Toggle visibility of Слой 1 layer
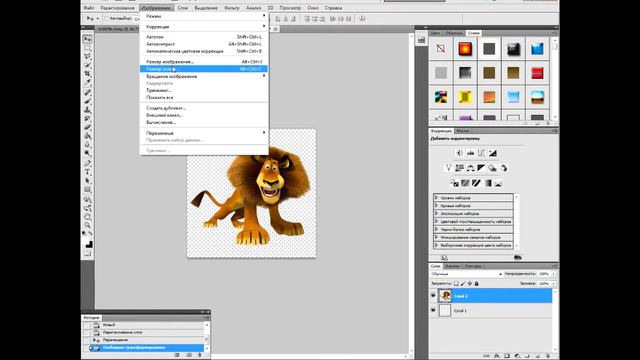Viewport: 640px width, 360px height. point(433,310)
